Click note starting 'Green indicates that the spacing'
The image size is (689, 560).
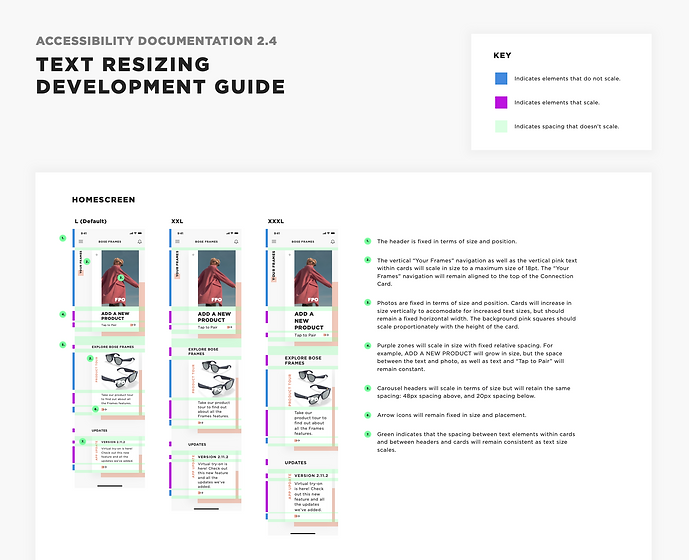[x=476, y=442]
